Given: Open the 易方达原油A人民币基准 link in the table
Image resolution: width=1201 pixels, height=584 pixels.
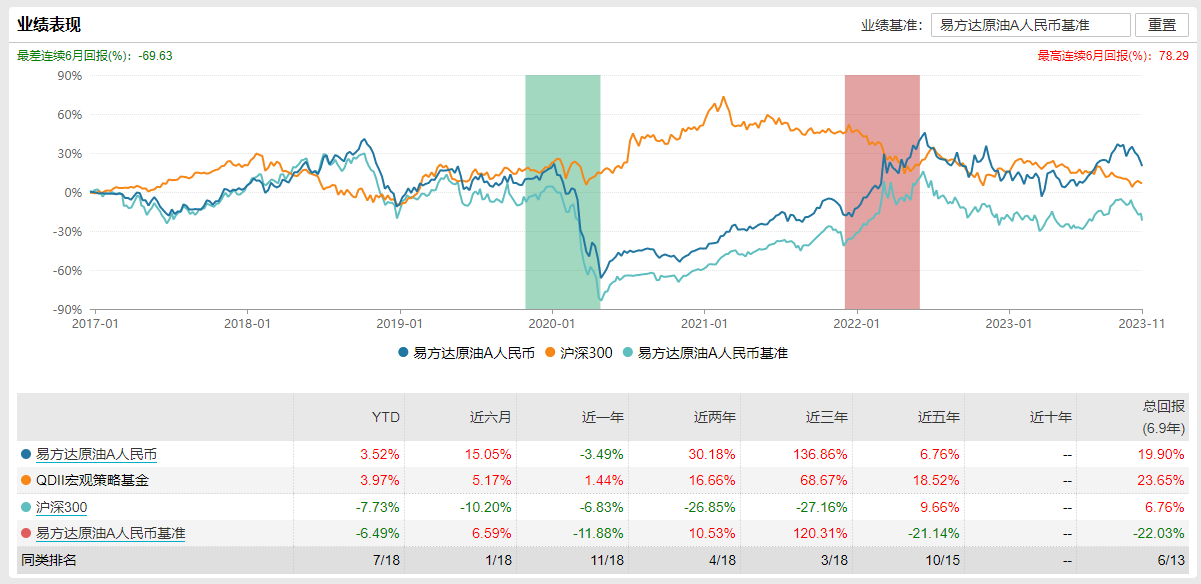Looking at the screenshot, I should [110, 533].
